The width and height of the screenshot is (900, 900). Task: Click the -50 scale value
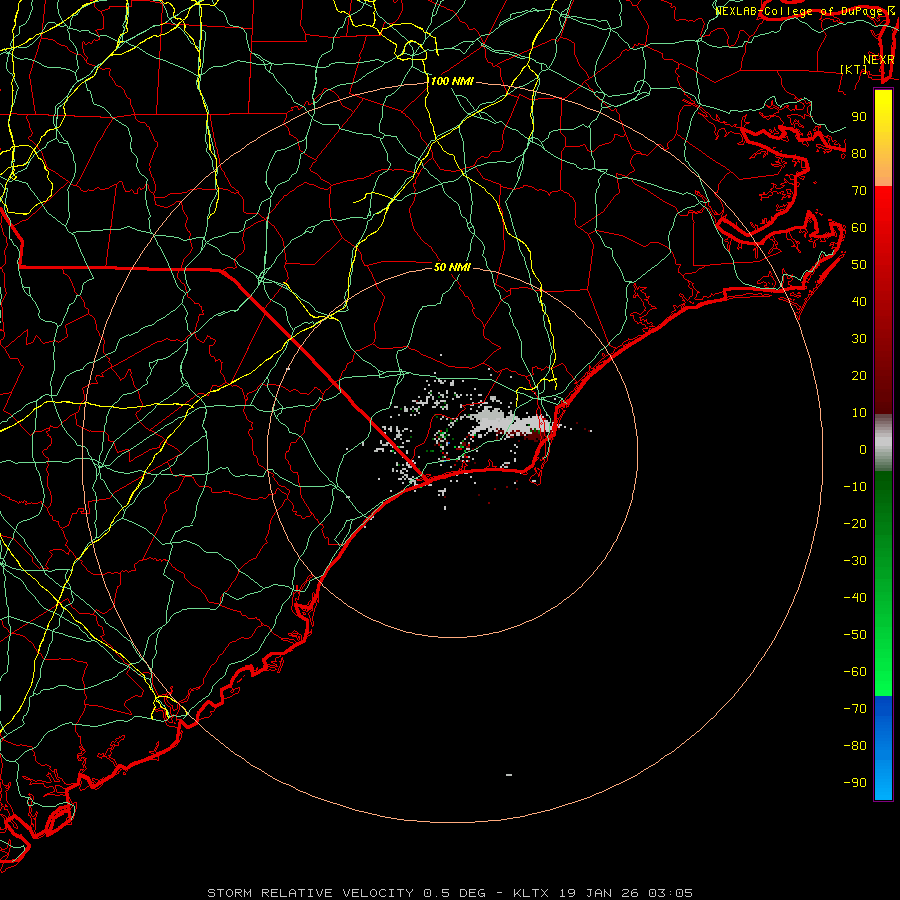click(855, 635)
